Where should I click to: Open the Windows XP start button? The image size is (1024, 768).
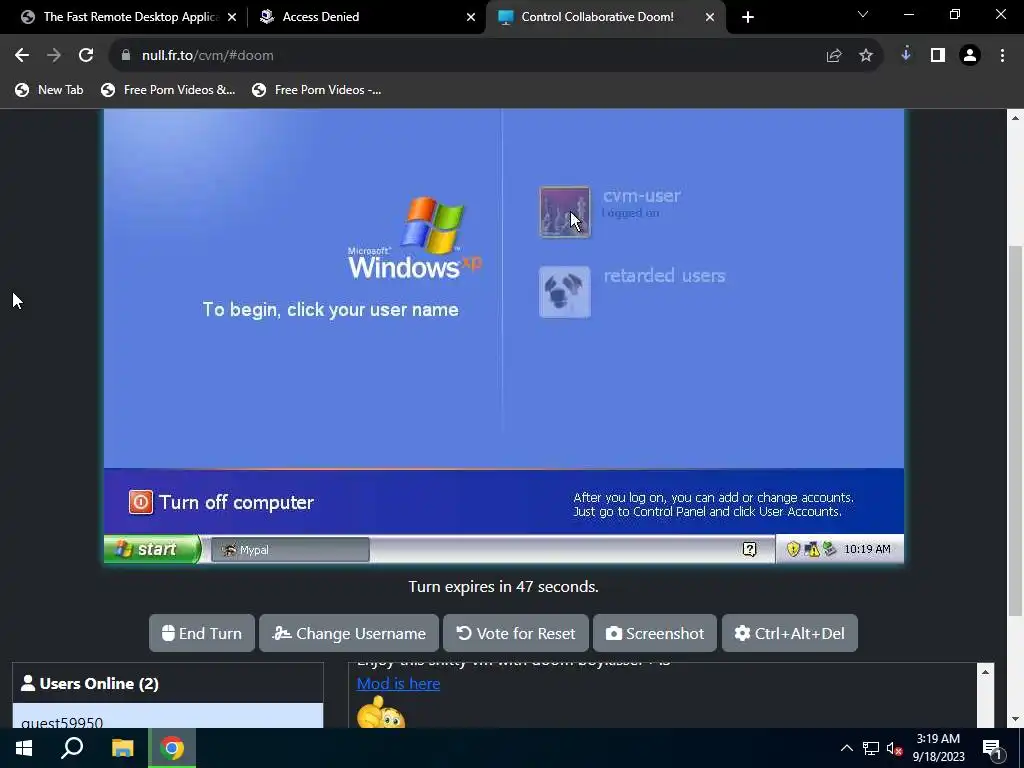point(152,549)
